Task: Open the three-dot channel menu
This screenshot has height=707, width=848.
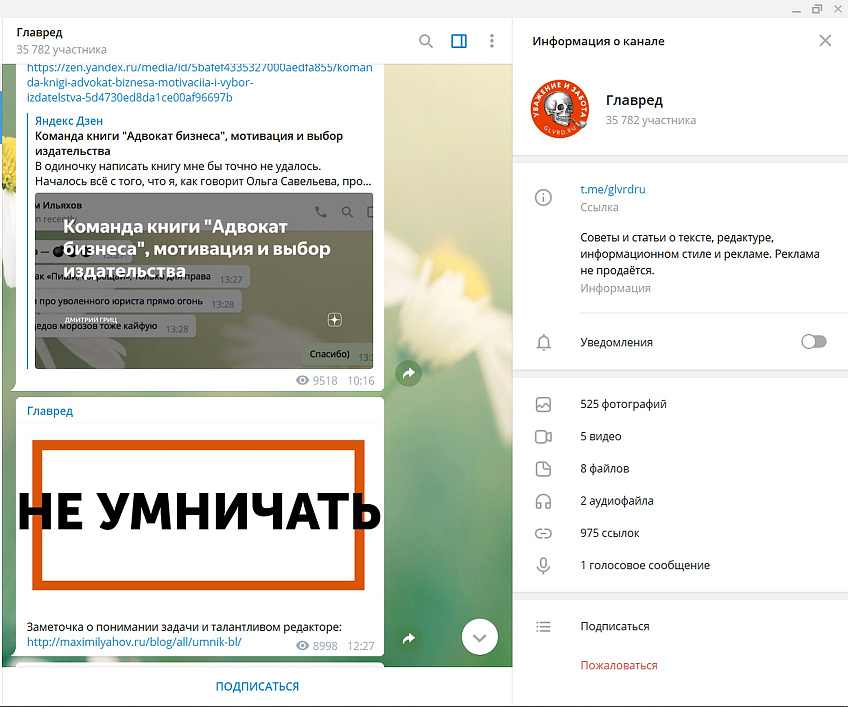Action: [492, 41]
